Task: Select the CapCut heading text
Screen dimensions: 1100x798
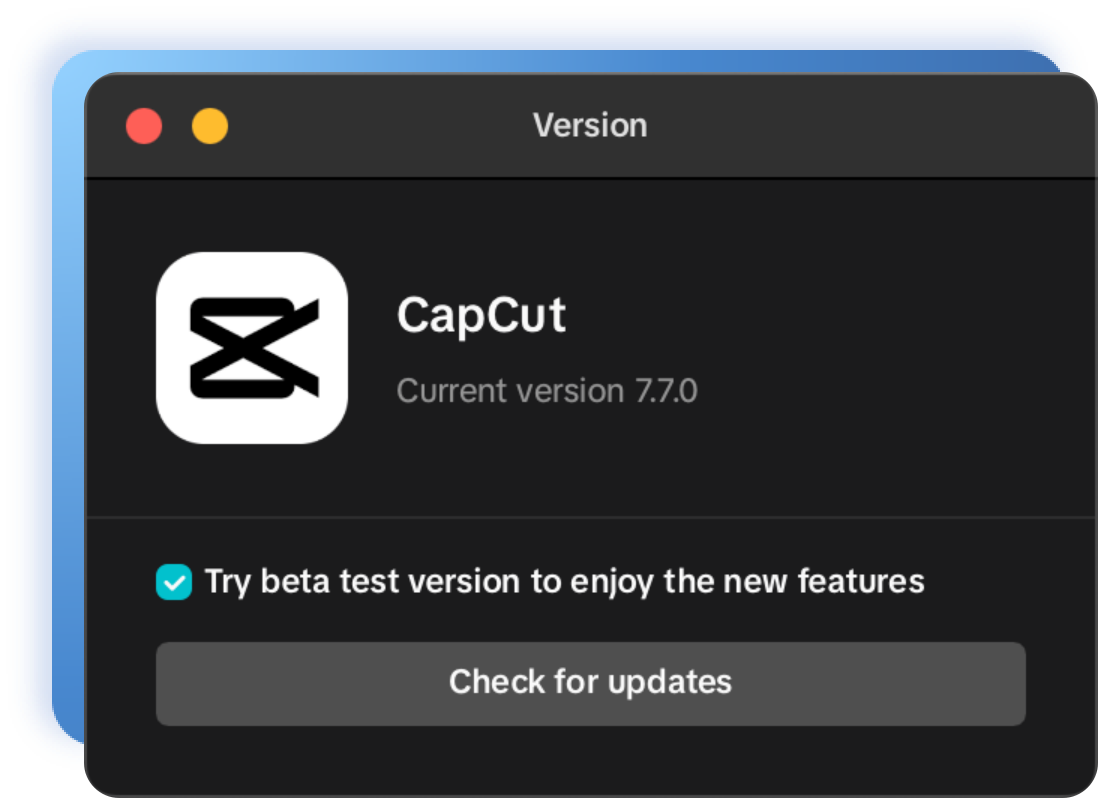Action: click(483, 315)
